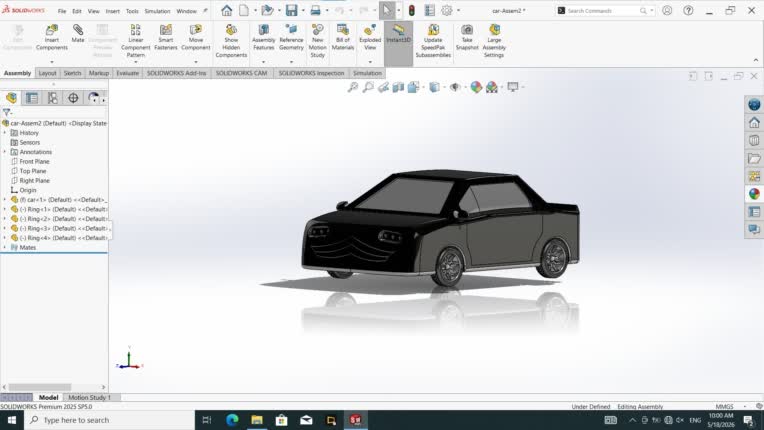
Task: Click the taskbar search box
Action: (109, 420)
